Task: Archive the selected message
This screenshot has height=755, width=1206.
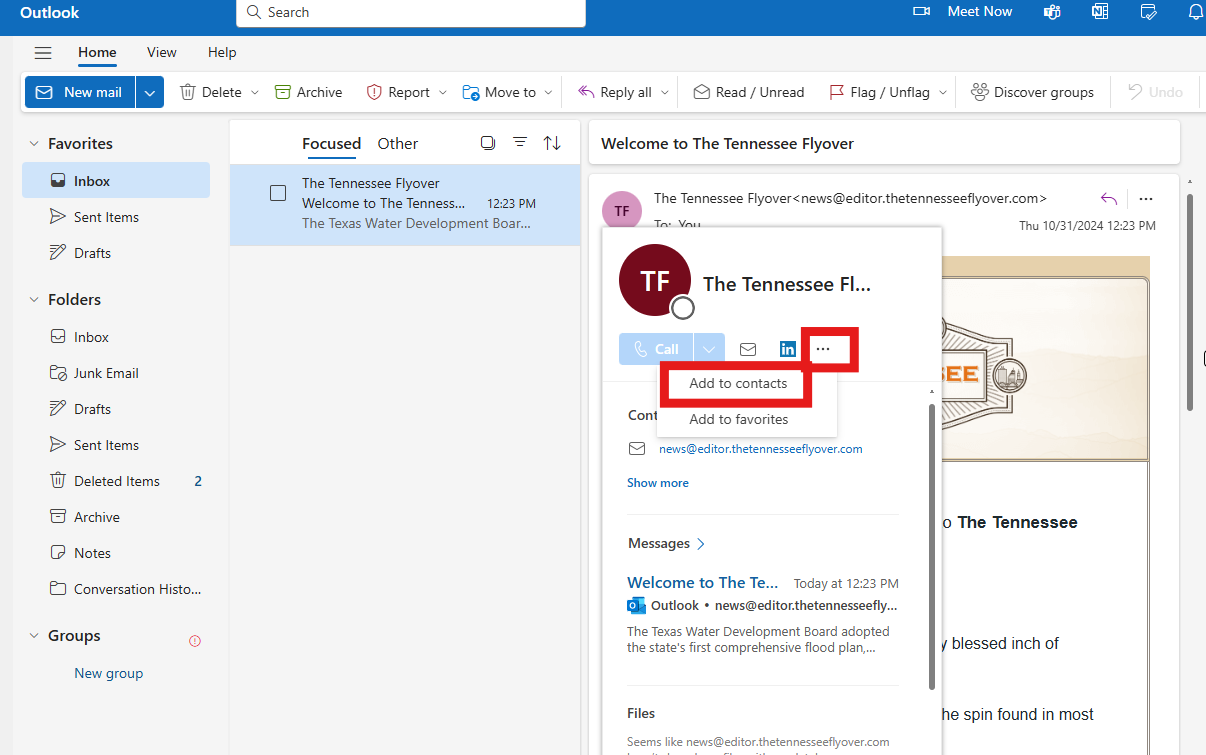Action: [308, 92]
